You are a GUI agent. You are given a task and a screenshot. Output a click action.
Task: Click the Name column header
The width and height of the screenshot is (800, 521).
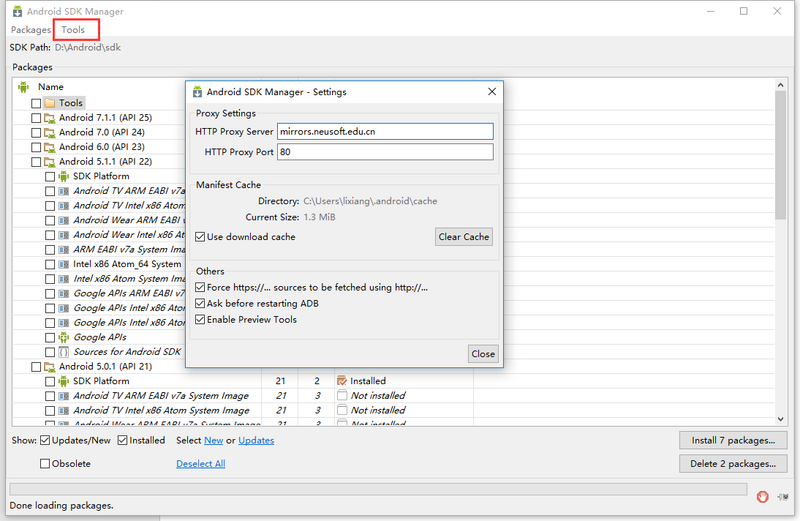[51, 87]
